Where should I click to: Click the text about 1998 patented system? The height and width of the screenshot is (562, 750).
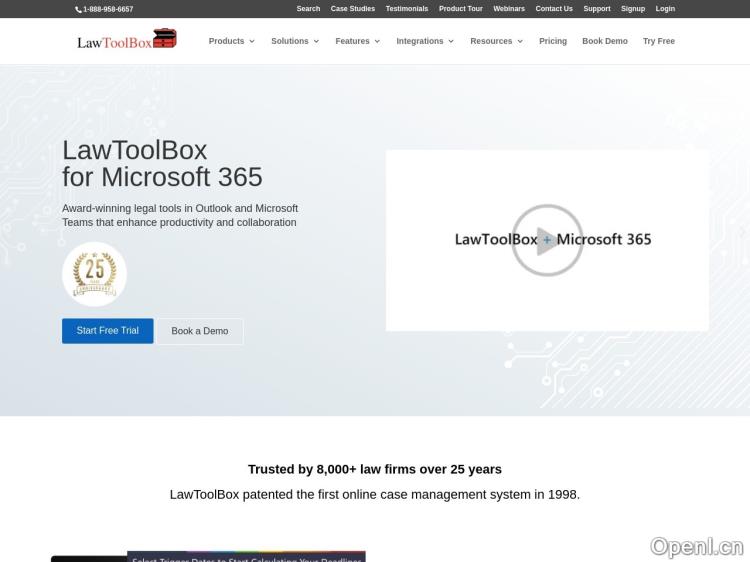tap(375, 495)
